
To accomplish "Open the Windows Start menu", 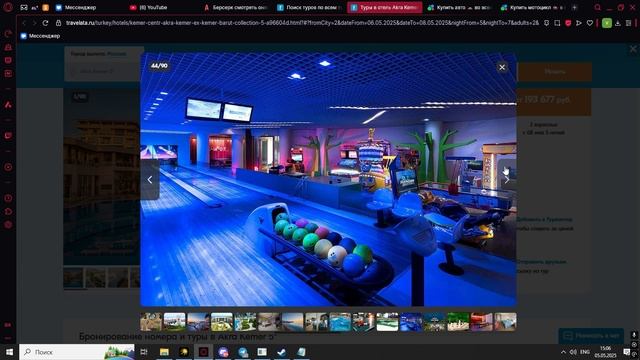I will pos(9,352).
